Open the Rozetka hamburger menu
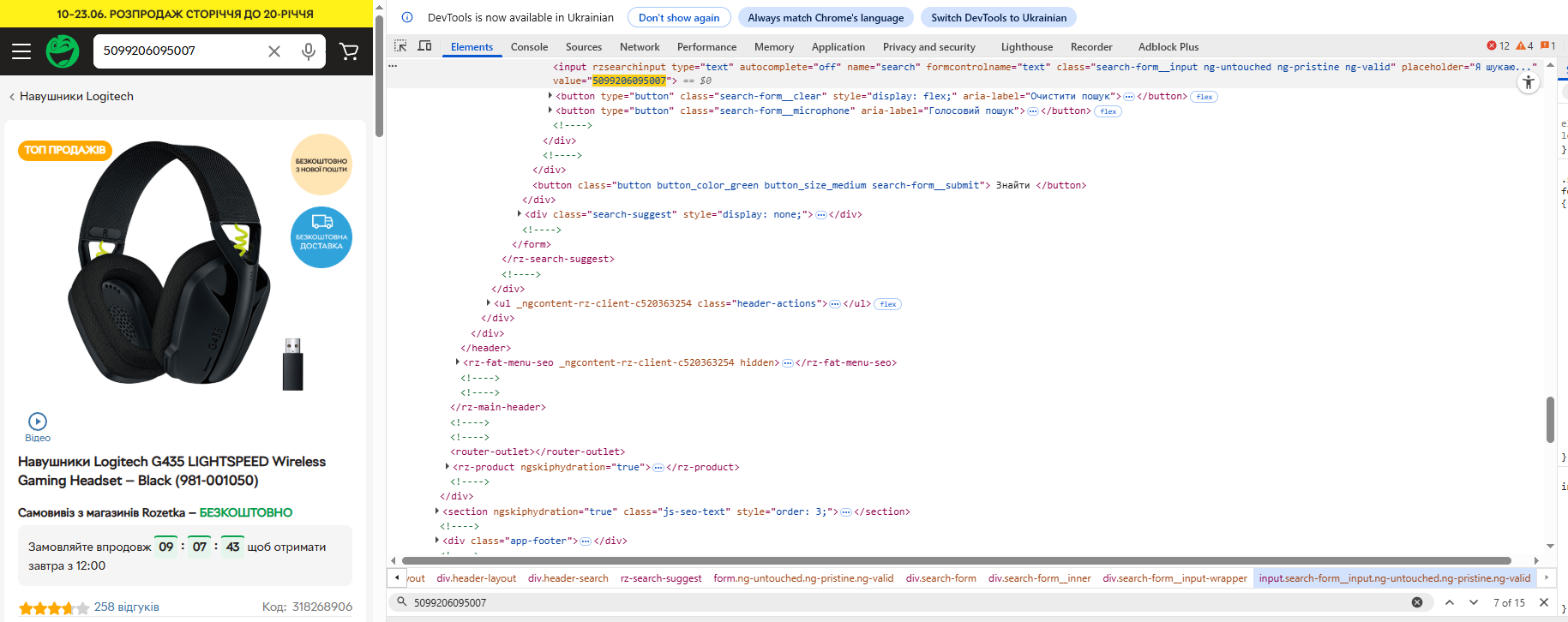 (21, 51)
